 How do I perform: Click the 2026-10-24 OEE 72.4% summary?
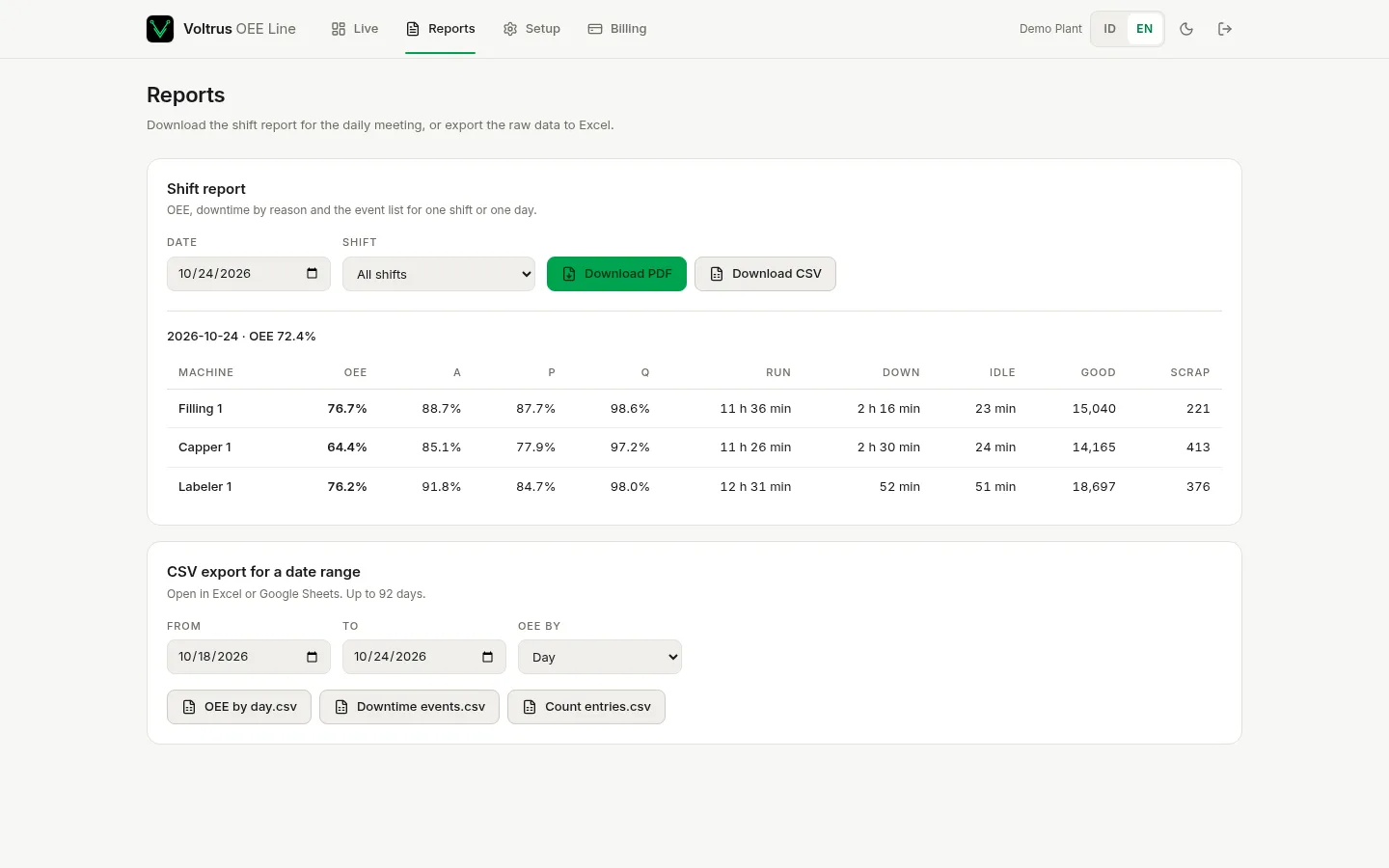point(241,337)
